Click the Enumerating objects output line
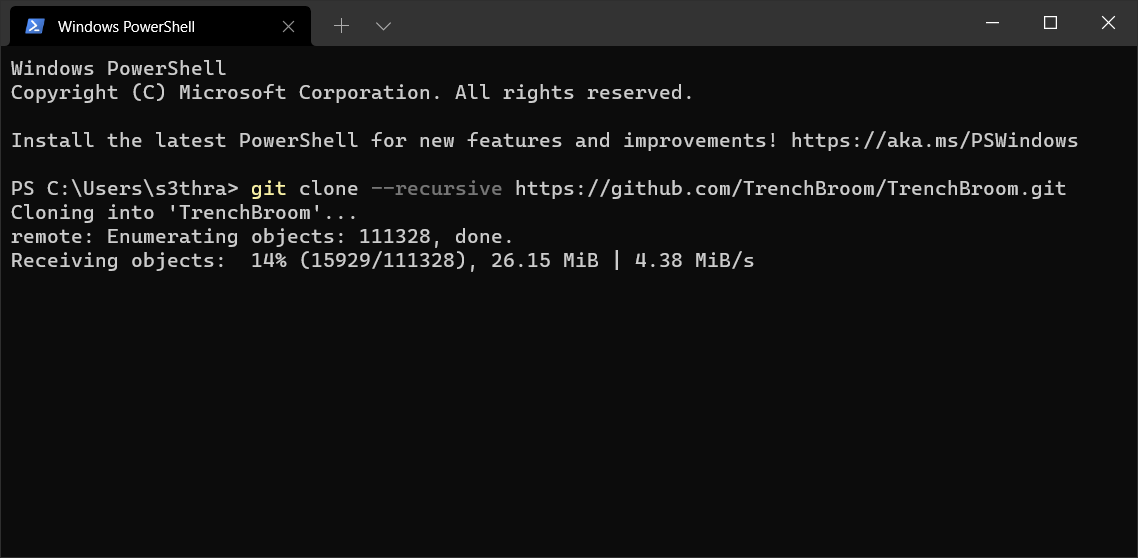 [262, 237]
